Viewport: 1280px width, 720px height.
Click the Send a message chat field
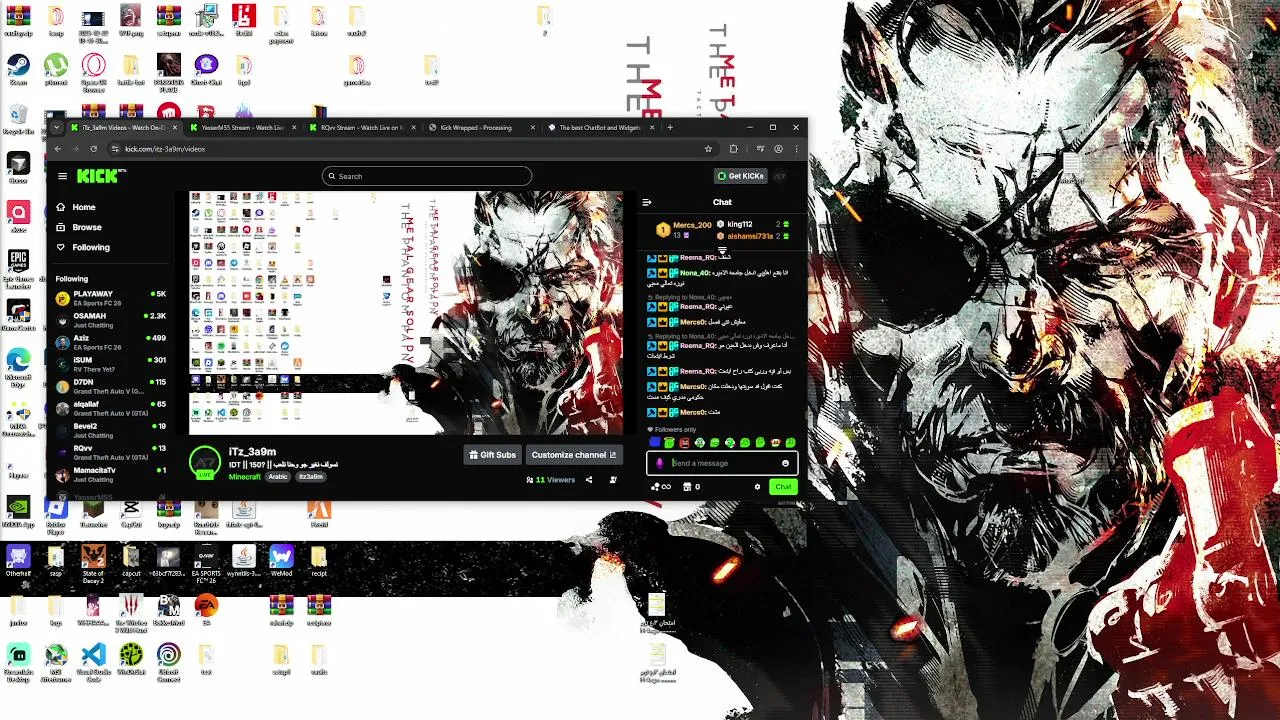[722, 463]
